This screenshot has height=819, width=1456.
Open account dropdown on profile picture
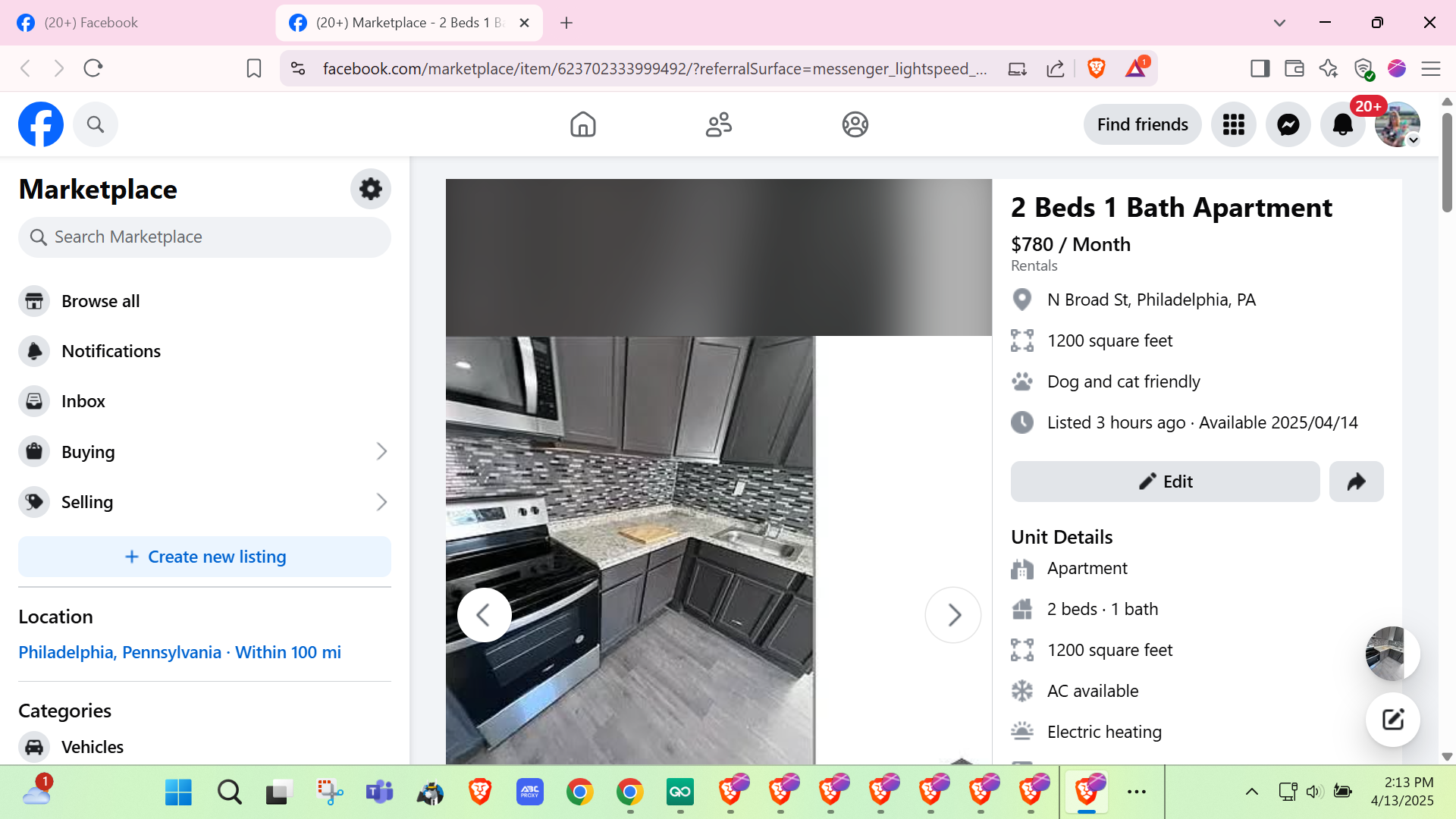tap(1413, 140)
